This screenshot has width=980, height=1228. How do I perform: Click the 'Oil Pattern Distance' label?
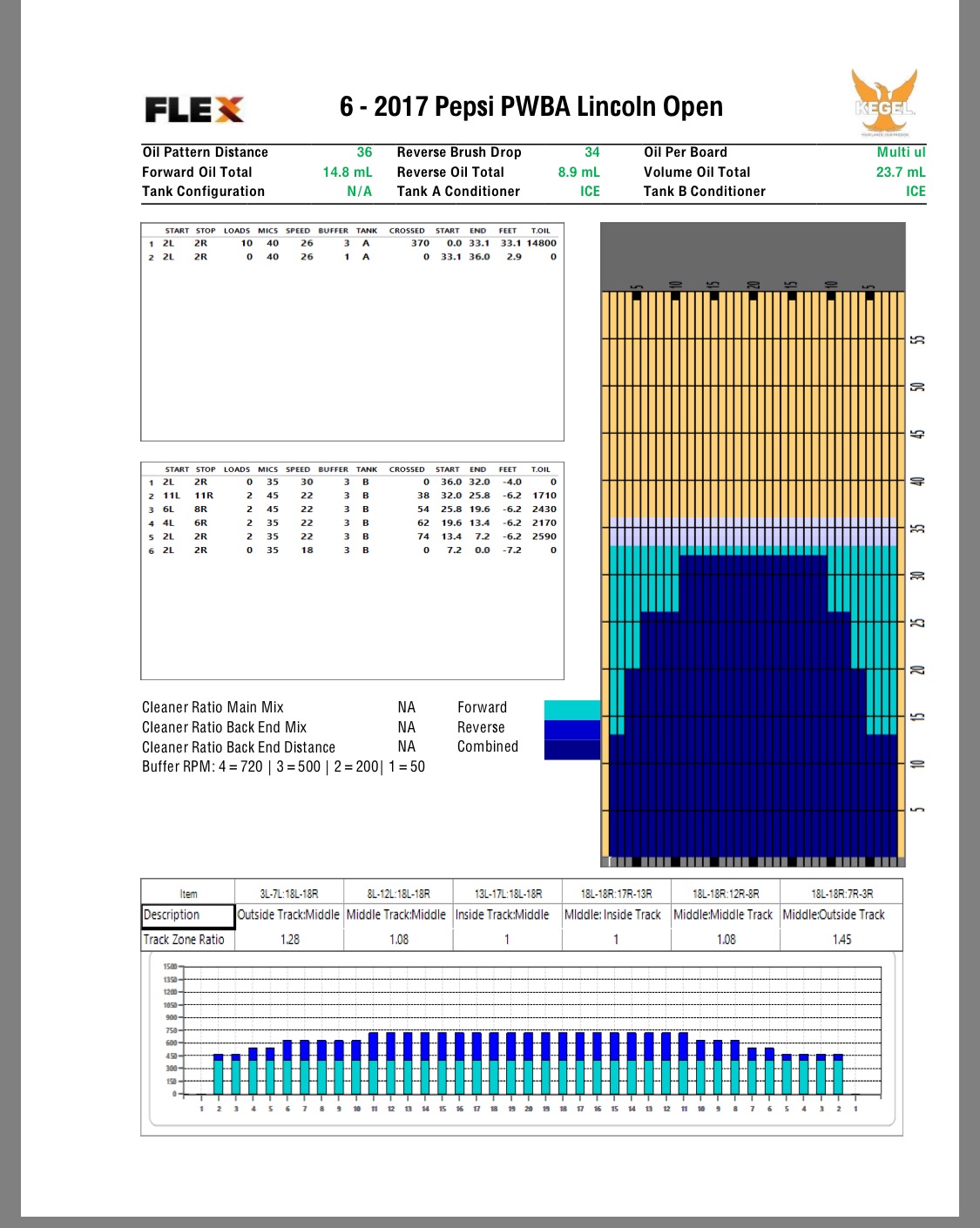click(x=205, y=152)
